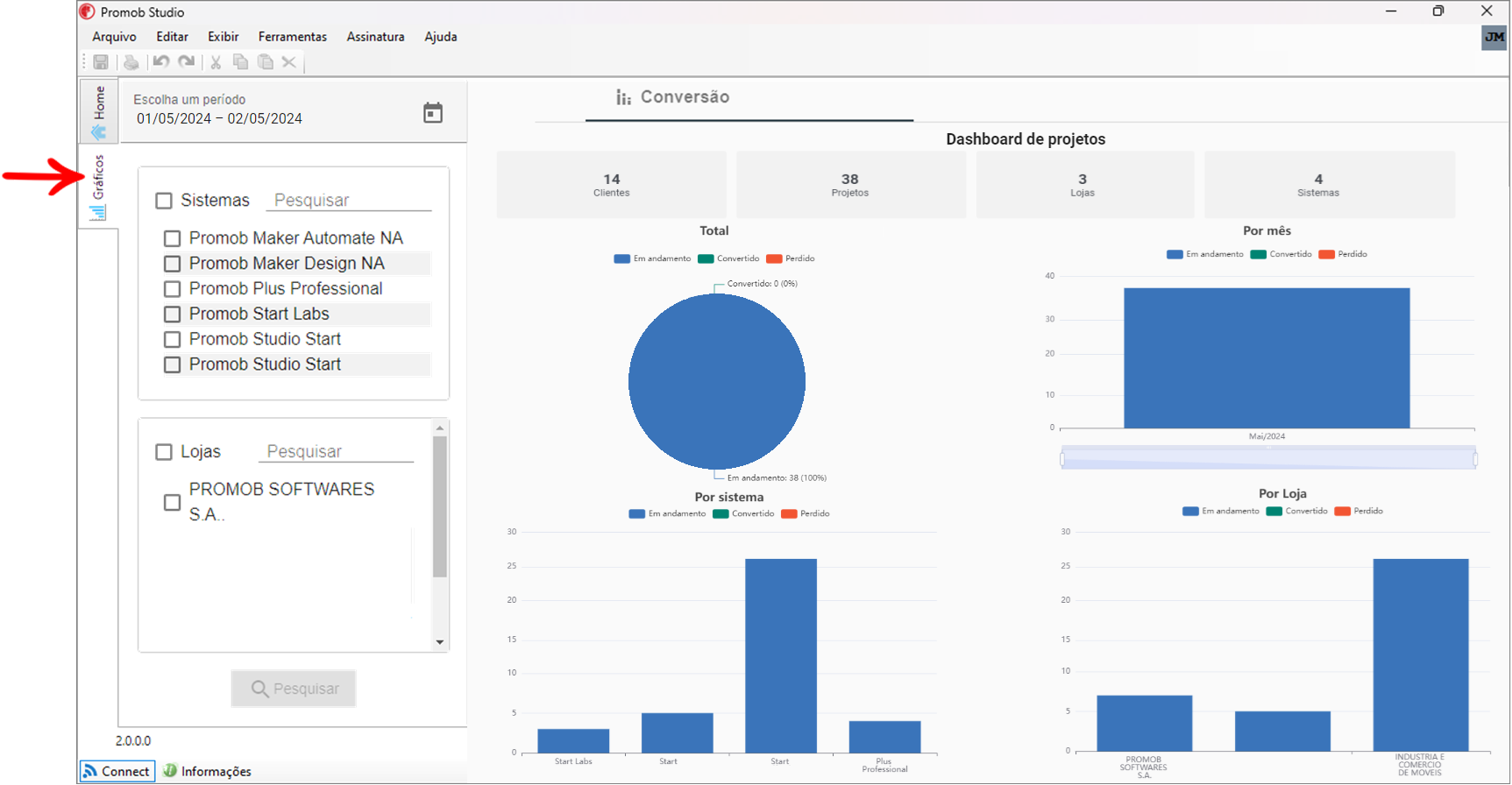Click the Lojas list scroll up arrow
1512x785 pixels.
pos(440,428)
